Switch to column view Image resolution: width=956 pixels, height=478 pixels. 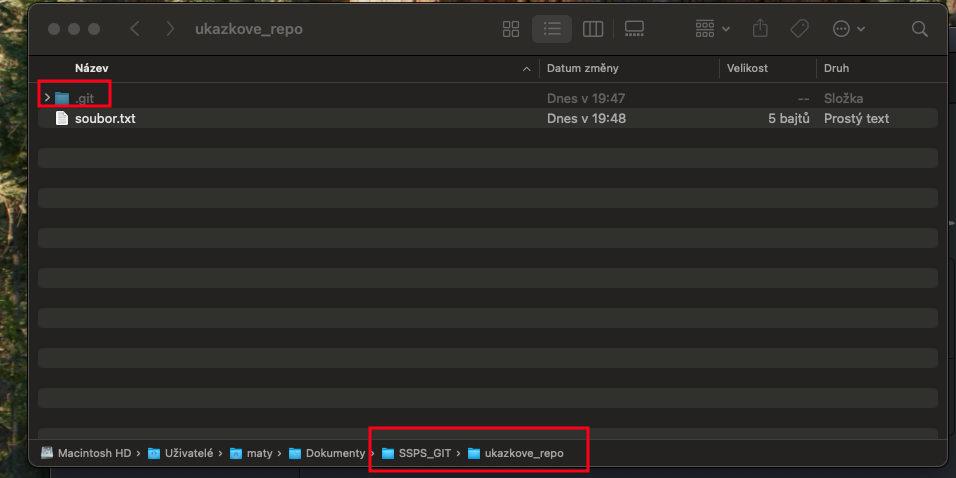pos(593,29)
